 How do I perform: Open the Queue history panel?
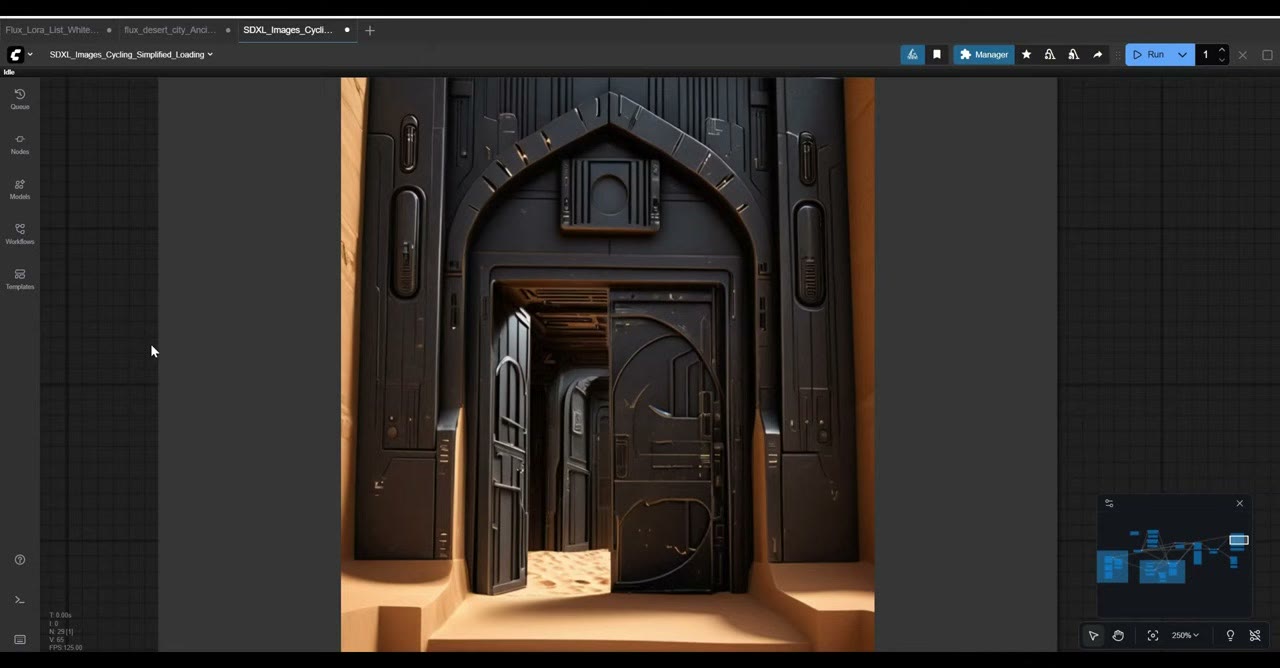click(19, 98)
